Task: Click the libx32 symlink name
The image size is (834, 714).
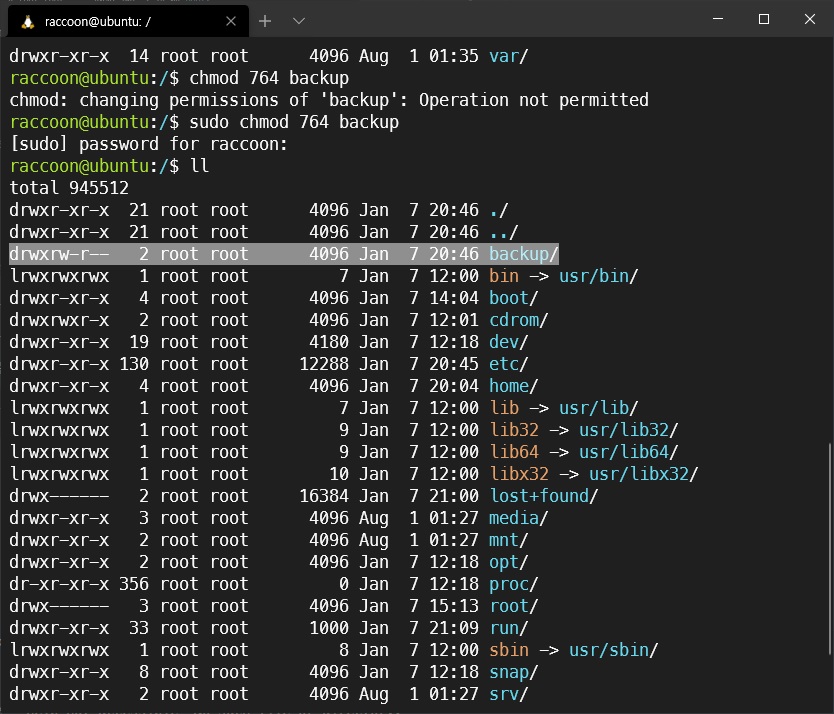Action: tap(519, 474)
